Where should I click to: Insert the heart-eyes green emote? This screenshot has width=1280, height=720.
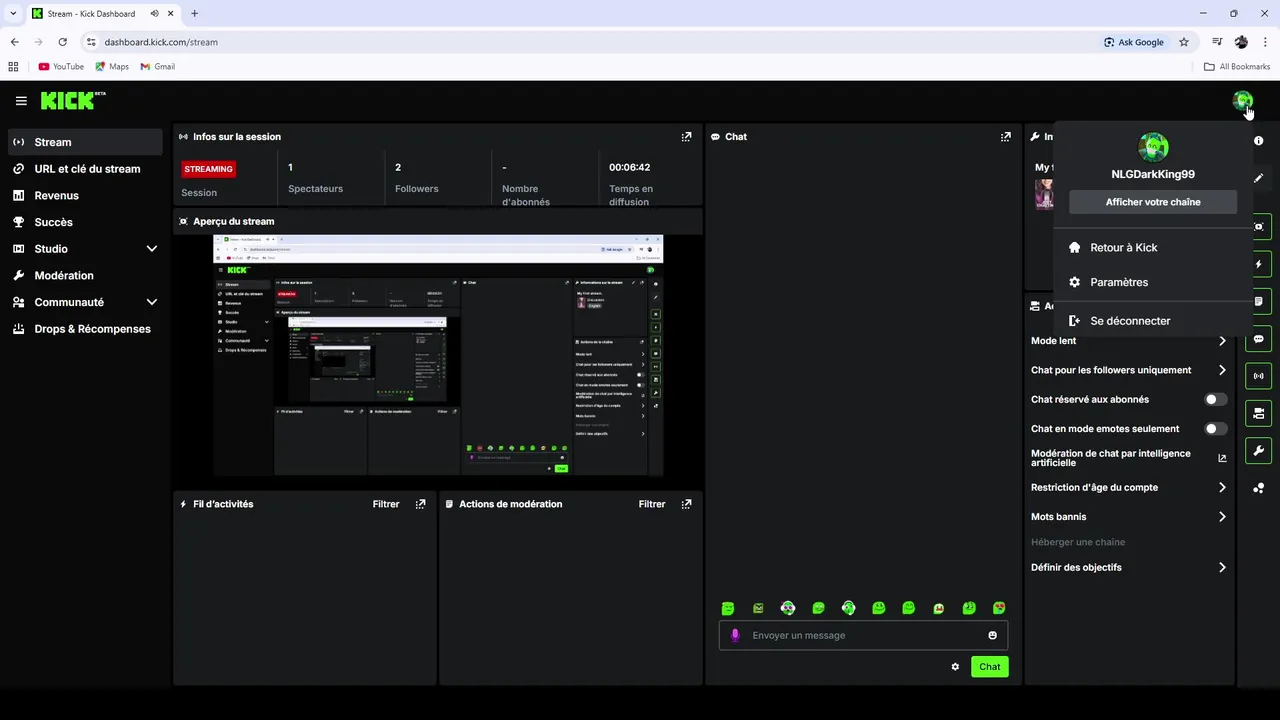point(999,608)
